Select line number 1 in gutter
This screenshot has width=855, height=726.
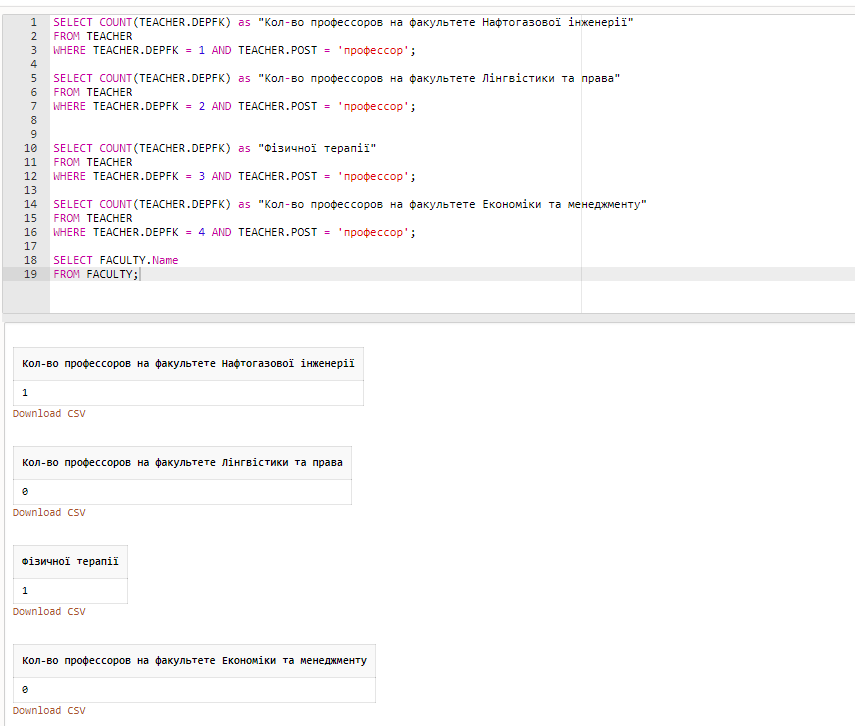click(x=33, y=22)
